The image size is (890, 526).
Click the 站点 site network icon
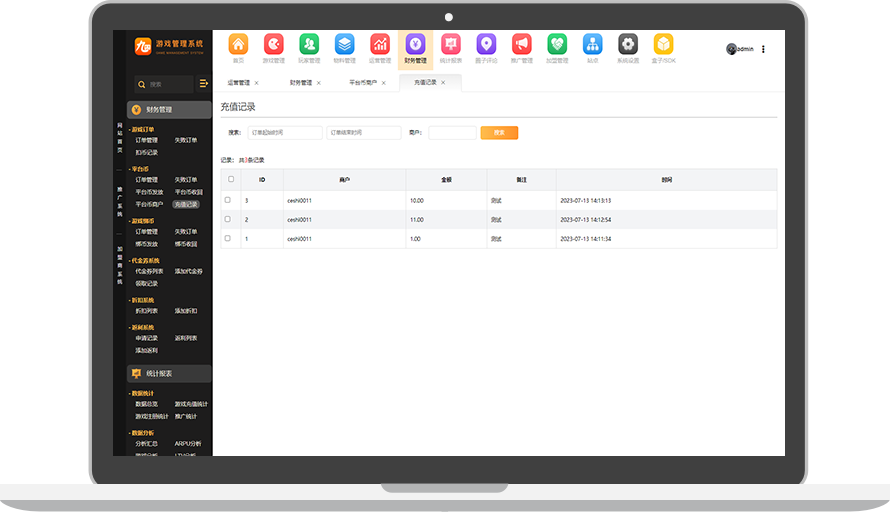tap(592, 45)
